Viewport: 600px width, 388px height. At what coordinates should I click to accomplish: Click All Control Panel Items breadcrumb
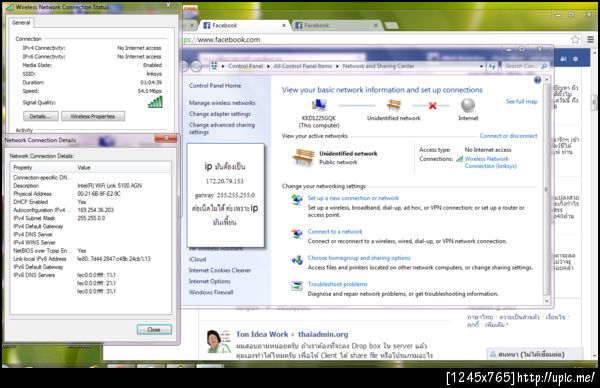pyautogui.click(x=303, y=66)
